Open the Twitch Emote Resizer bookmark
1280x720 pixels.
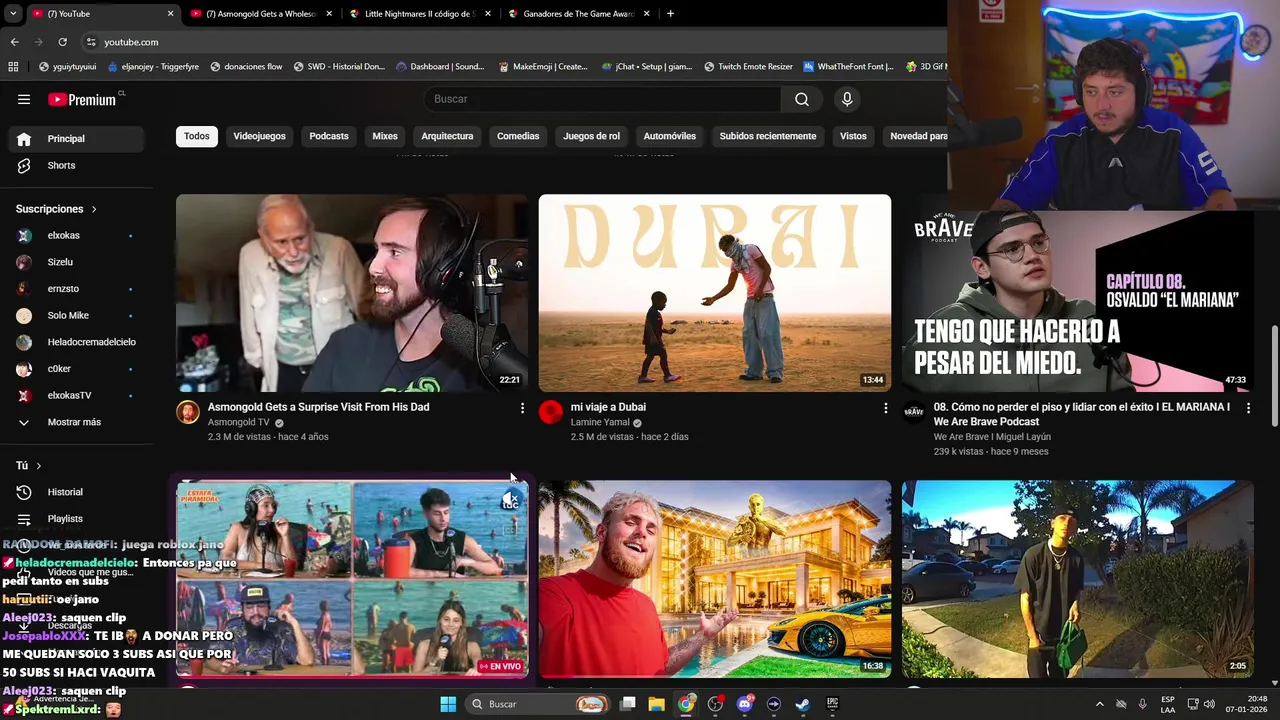[748, 67]
